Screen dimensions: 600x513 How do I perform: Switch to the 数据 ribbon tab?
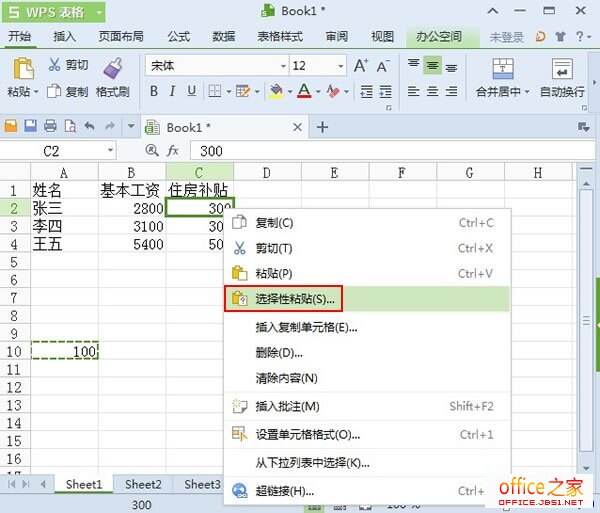point(224,36)
